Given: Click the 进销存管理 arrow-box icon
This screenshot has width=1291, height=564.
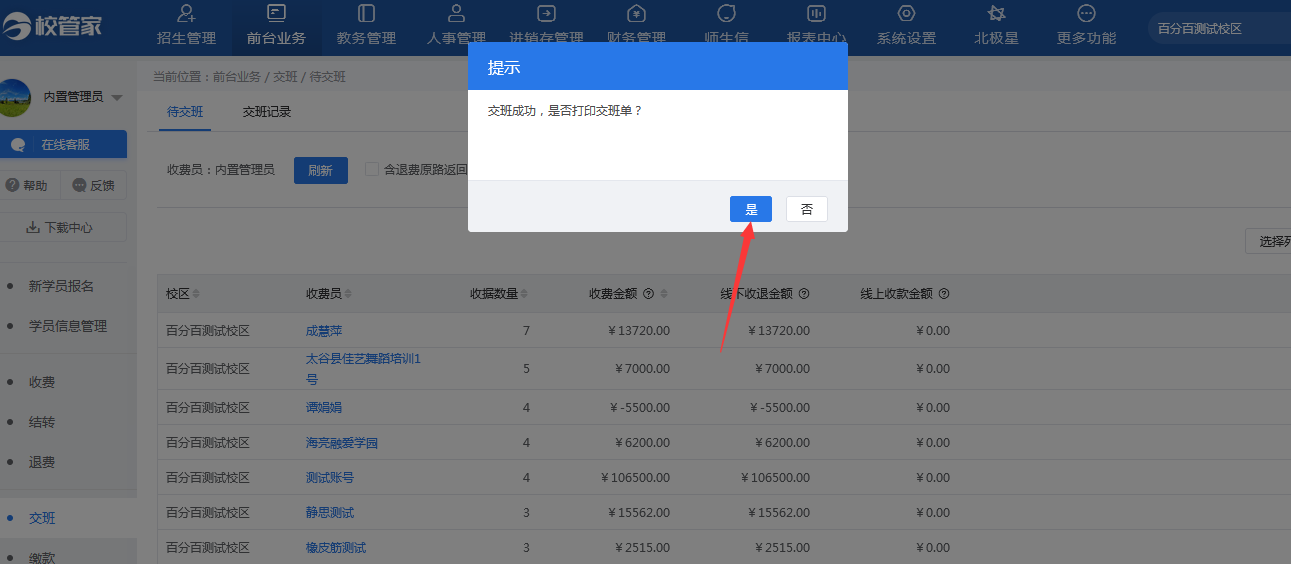Looking at the screenshot, I should coord(546,13).
